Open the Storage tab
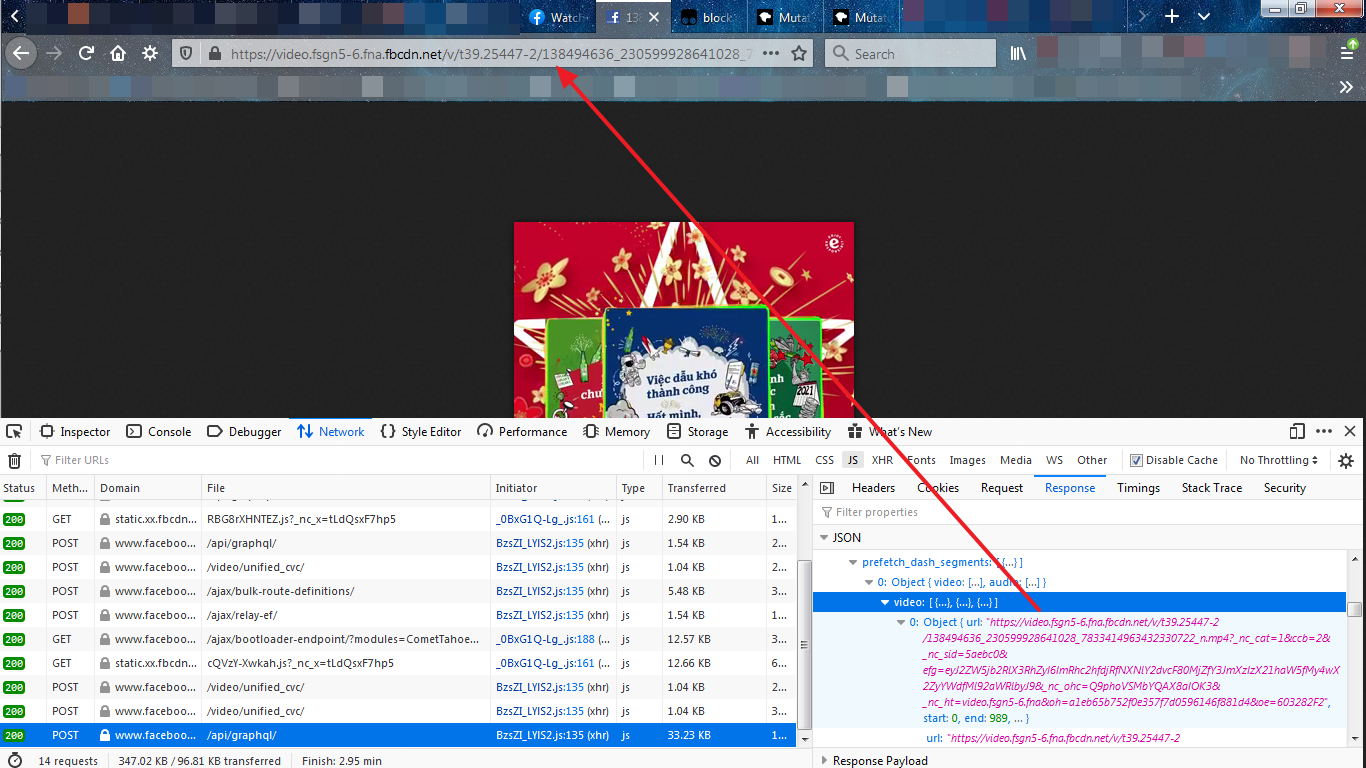The width and height of the screenshot is (1366, 768). click(698, 432)
